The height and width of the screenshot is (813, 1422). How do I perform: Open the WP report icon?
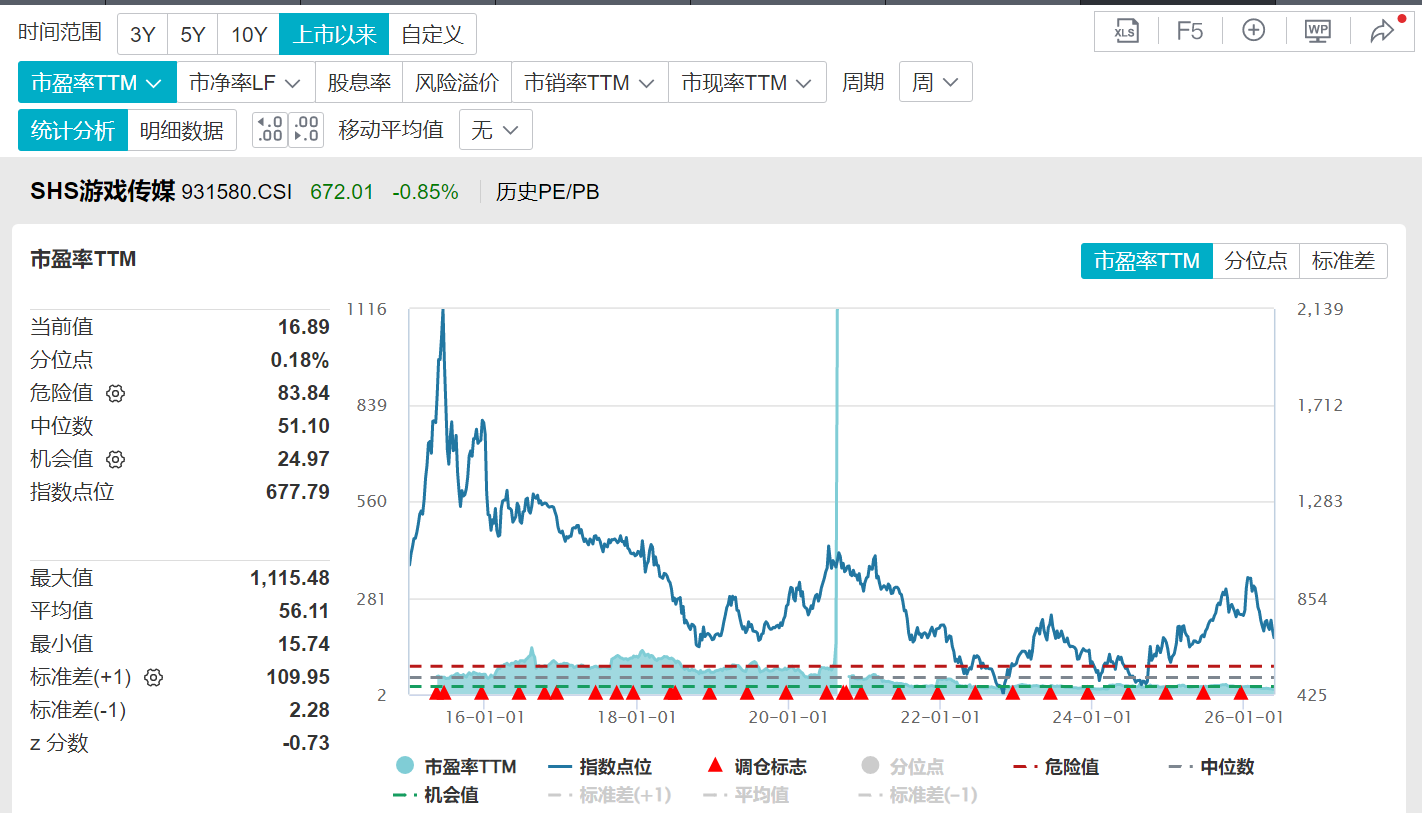[1318, 30]
